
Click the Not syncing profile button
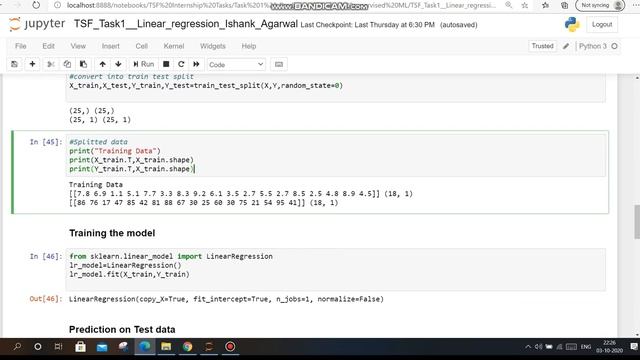pos(600,5)
